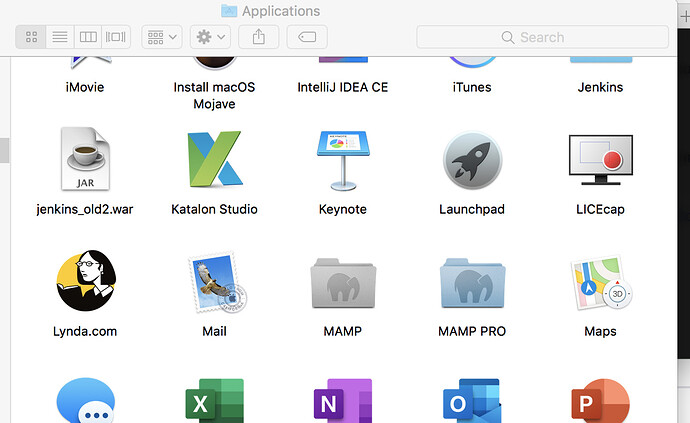
Task: Click the Search field
Action: 543,37
